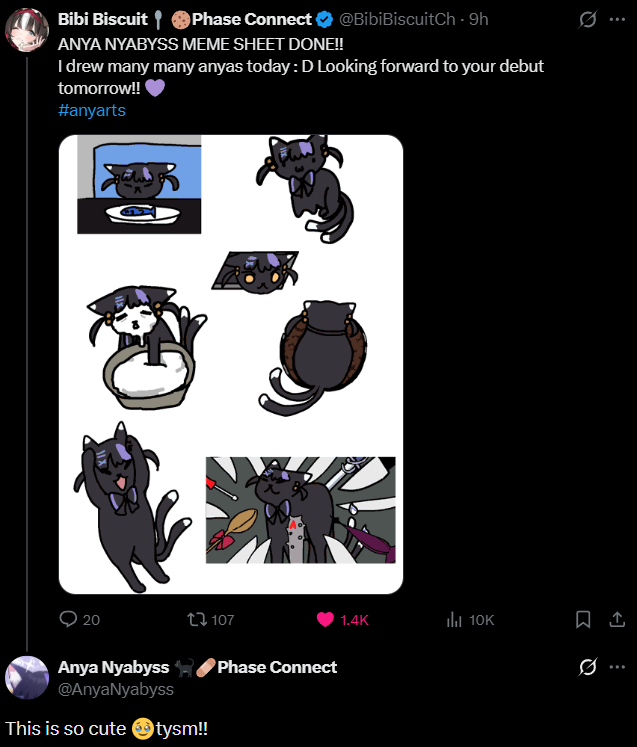637x747 pixels.
Task: Open Anya Nyabyss's profile avatar
Action: (27, 677)
